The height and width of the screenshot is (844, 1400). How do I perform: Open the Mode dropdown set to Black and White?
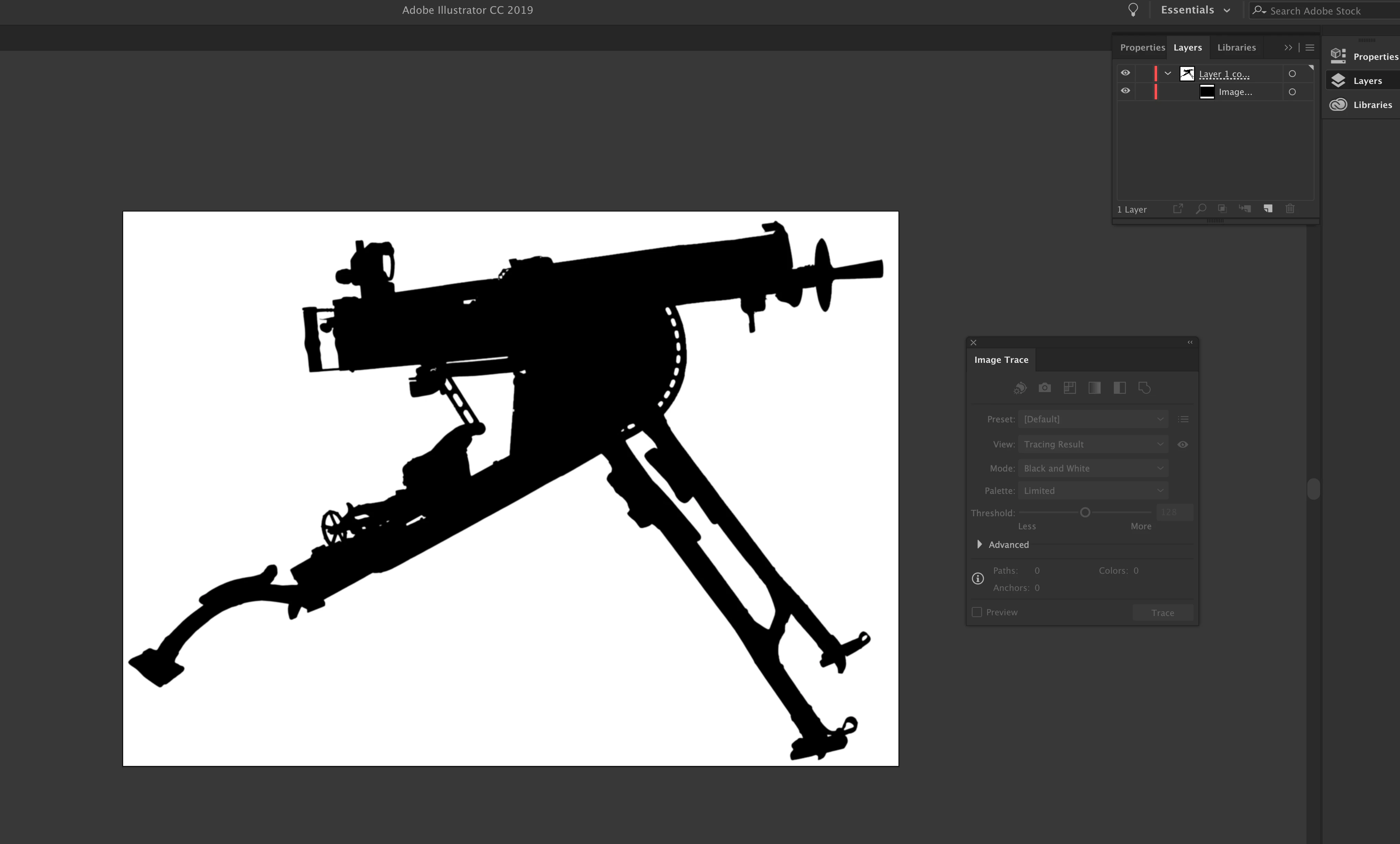pyautogui.click(x=1092, y=468)
